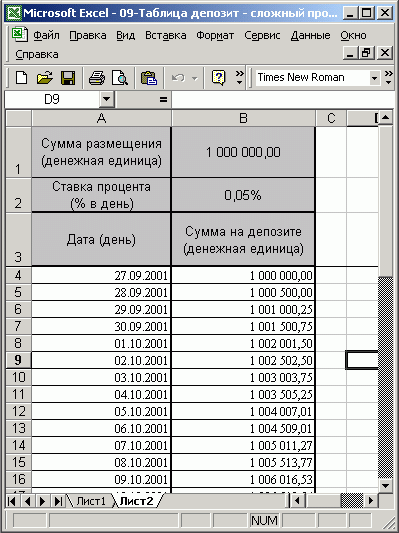The width and height of the screenshot is (399, 533).
Task: Open the Name Box dropdown arrow
Action: coord(106,100)
